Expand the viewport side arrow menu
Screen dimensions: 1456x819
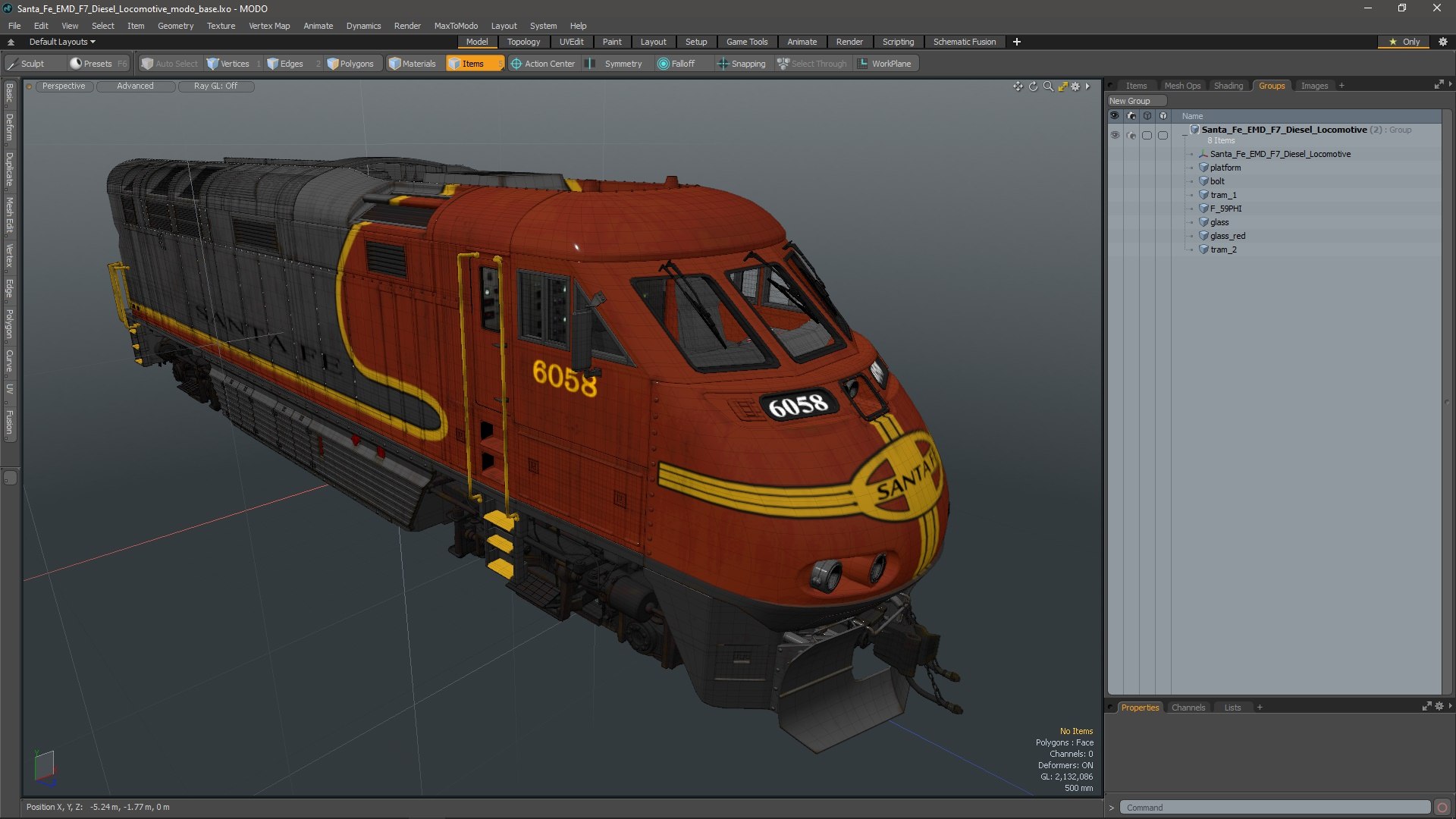pos(1087,86)
